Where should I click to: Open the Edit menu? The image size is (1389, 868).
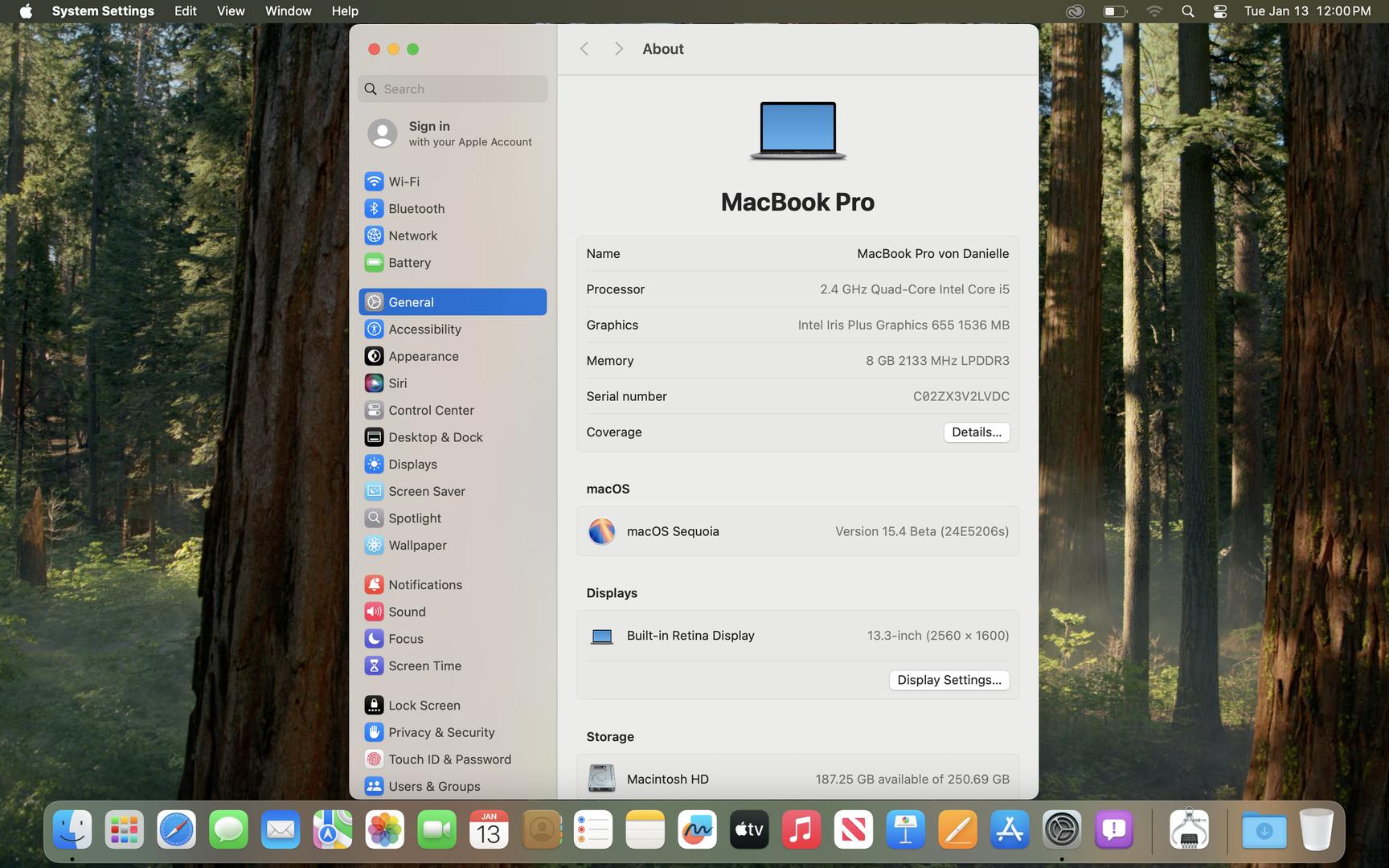point(185,11)
